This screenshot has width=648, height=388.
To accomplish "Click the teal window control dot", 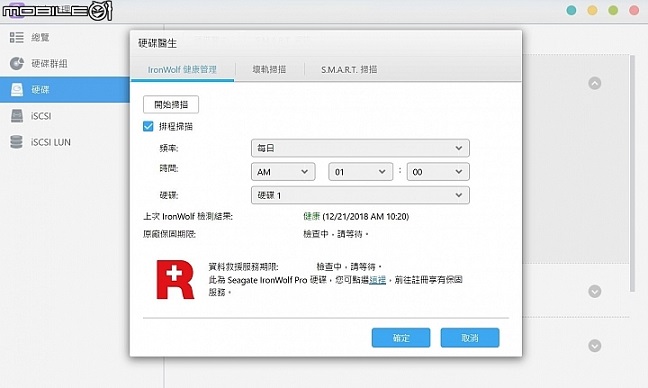I will [x=571, y=10].
